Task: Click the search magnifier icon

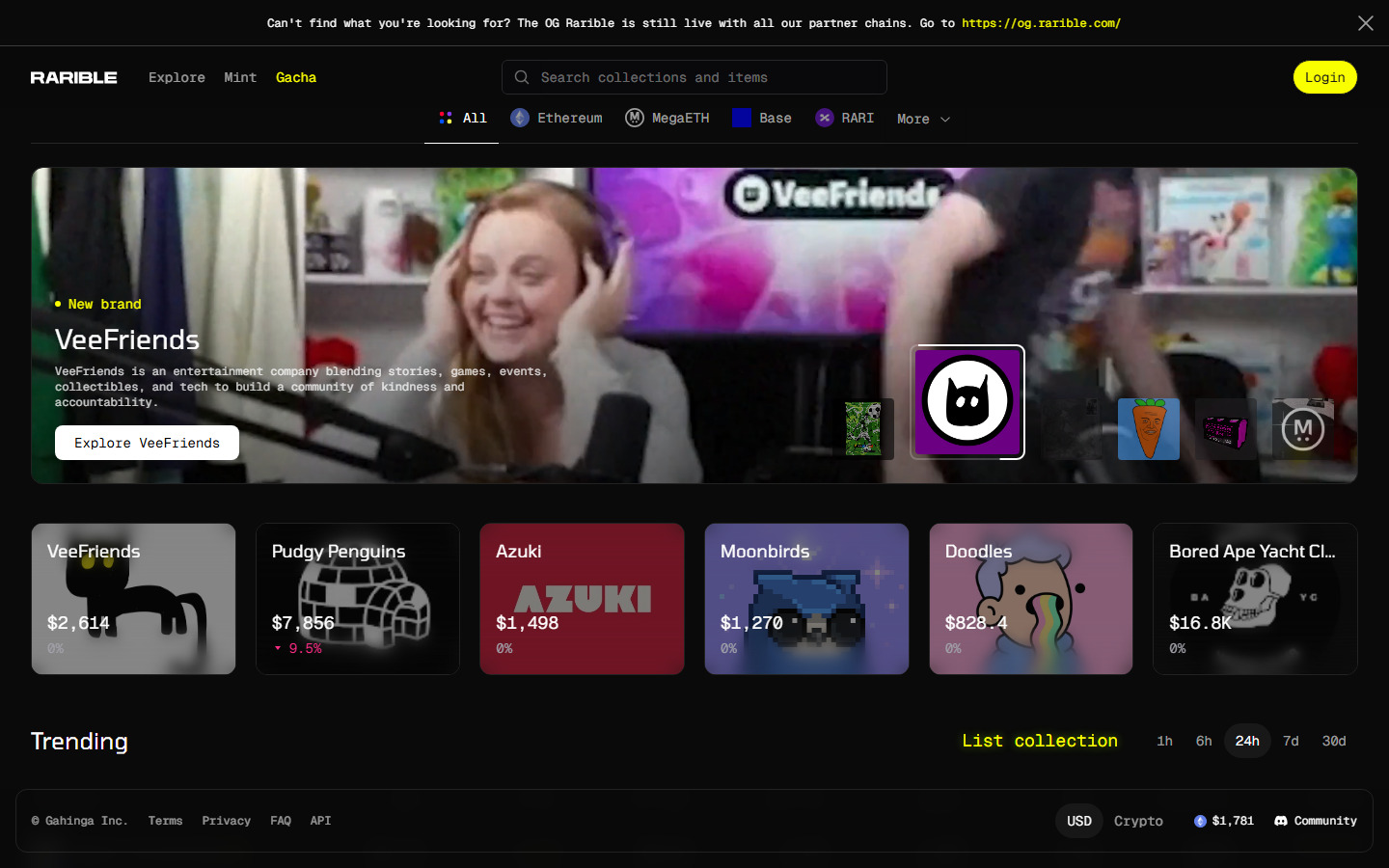Action: coord(522,77)
